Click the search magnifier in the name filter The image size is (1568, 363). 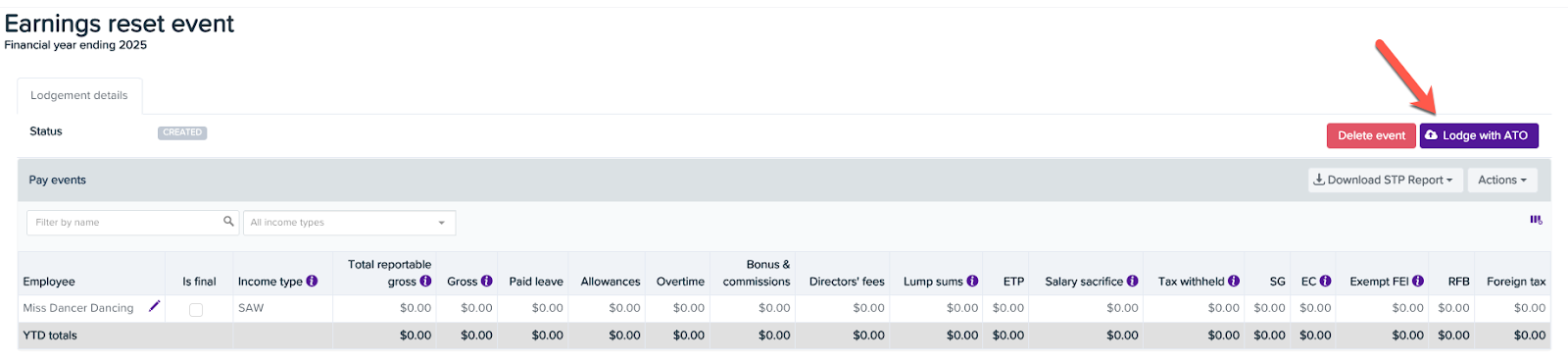tap(228, 222)
